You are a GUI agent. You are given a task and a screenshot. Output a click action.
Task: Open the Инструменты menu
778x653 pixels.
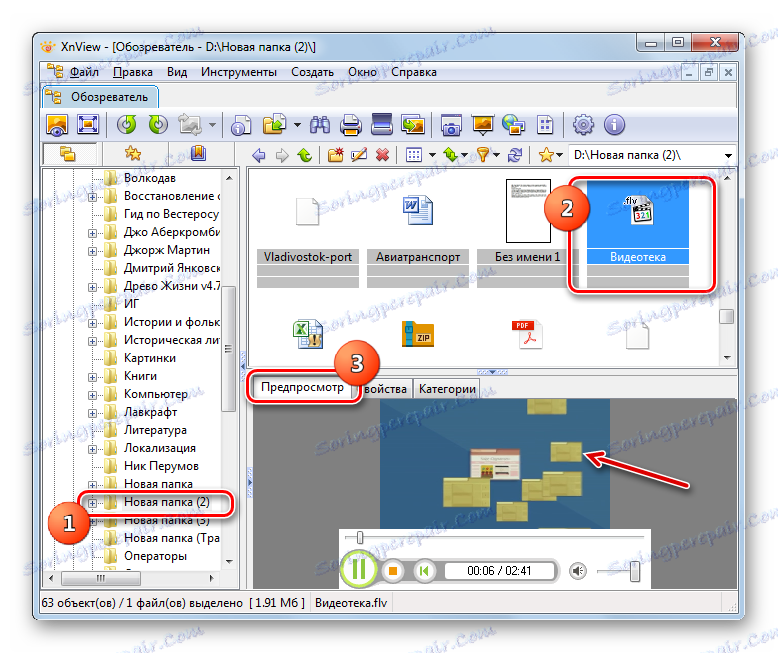[239, 72]
